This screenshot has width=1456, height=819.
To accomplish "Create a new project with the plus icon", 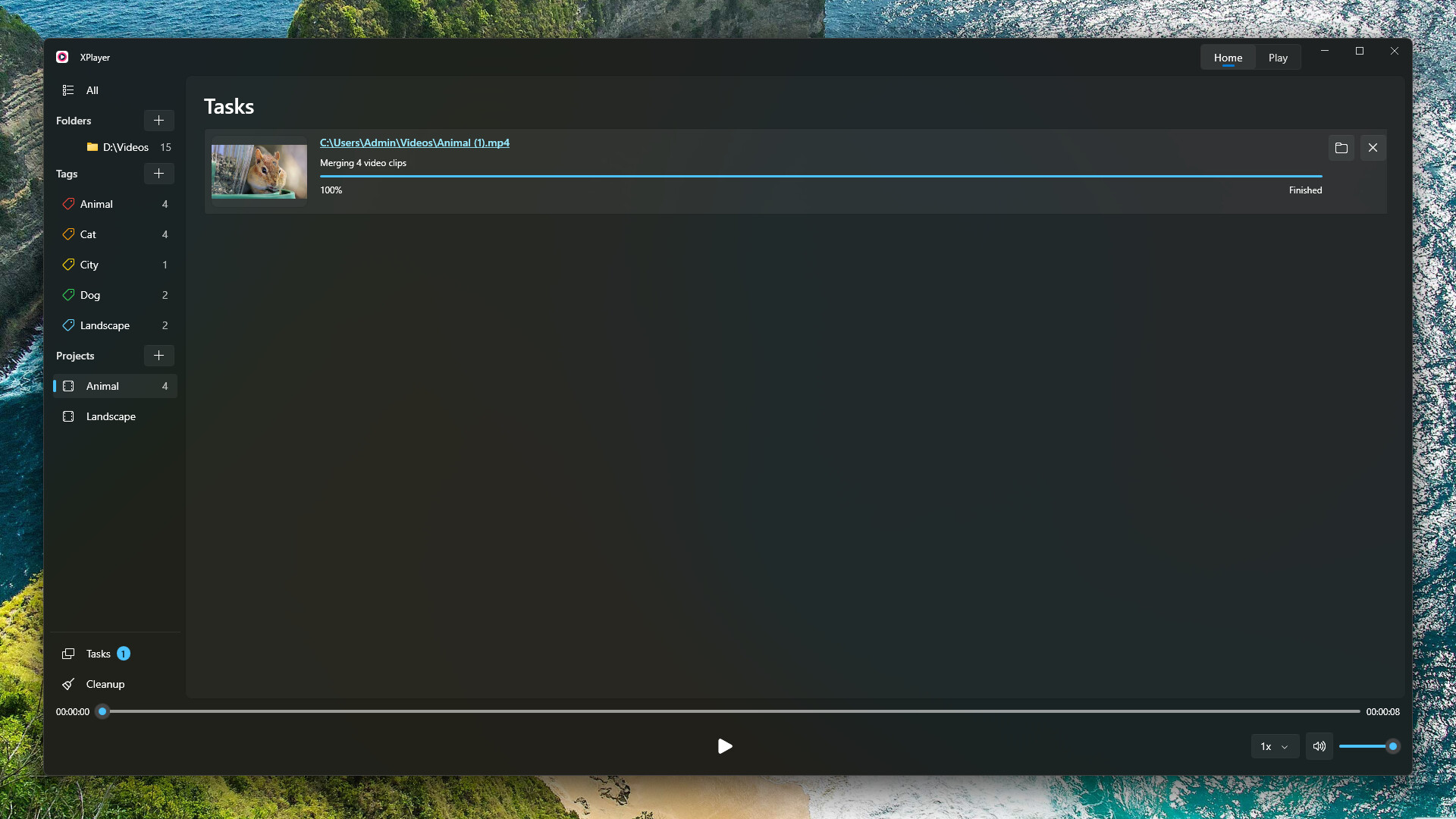I will tap(158, 356).
